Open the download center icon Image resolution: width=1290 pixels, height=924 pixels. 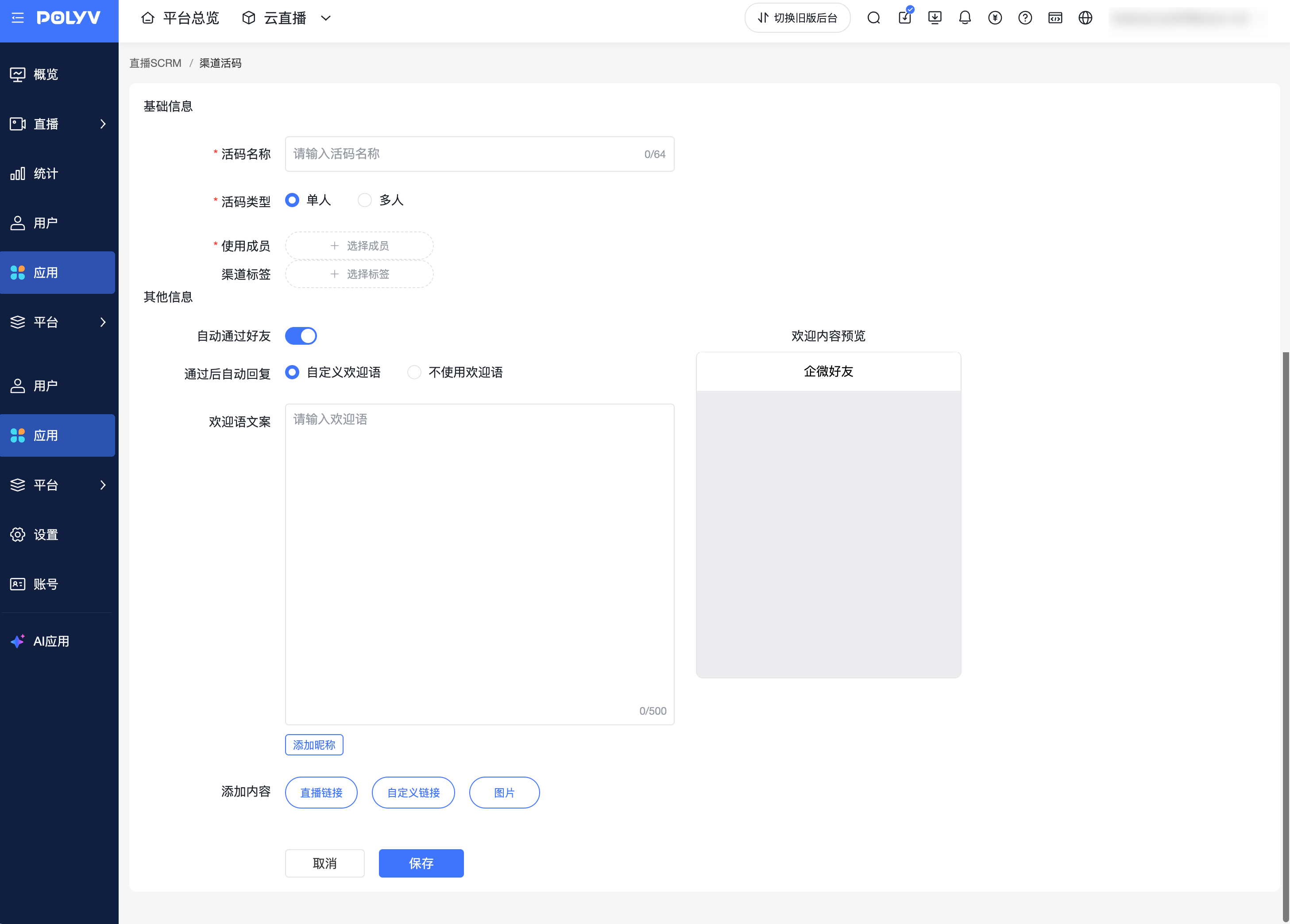pyautogui.click(x=935, y=18)
